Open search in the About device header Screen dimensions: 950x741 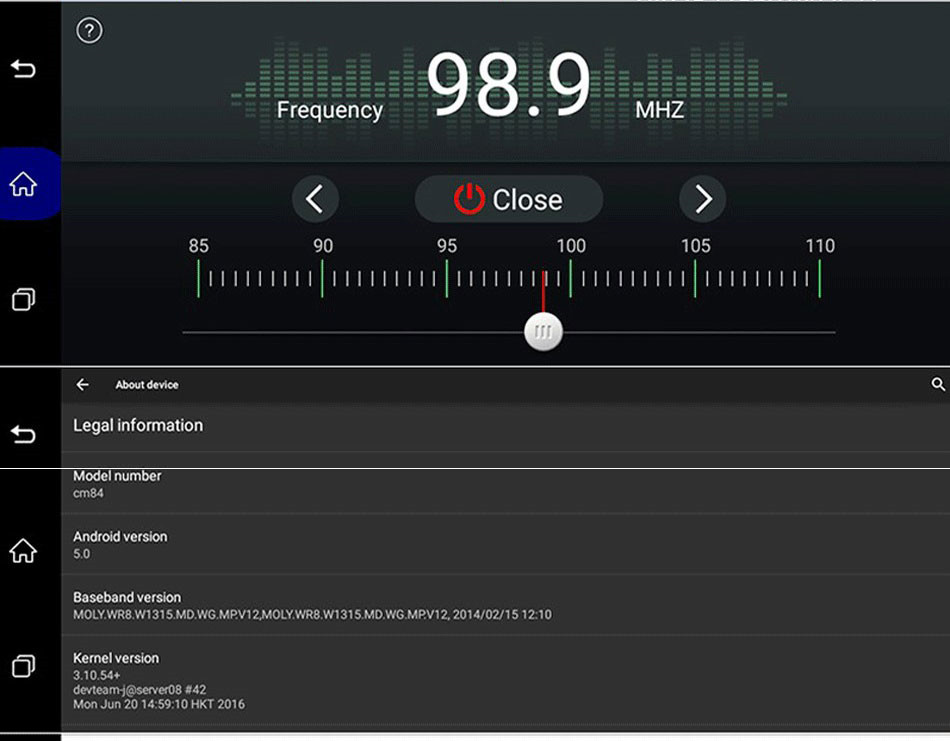click(x=937, y=385)
